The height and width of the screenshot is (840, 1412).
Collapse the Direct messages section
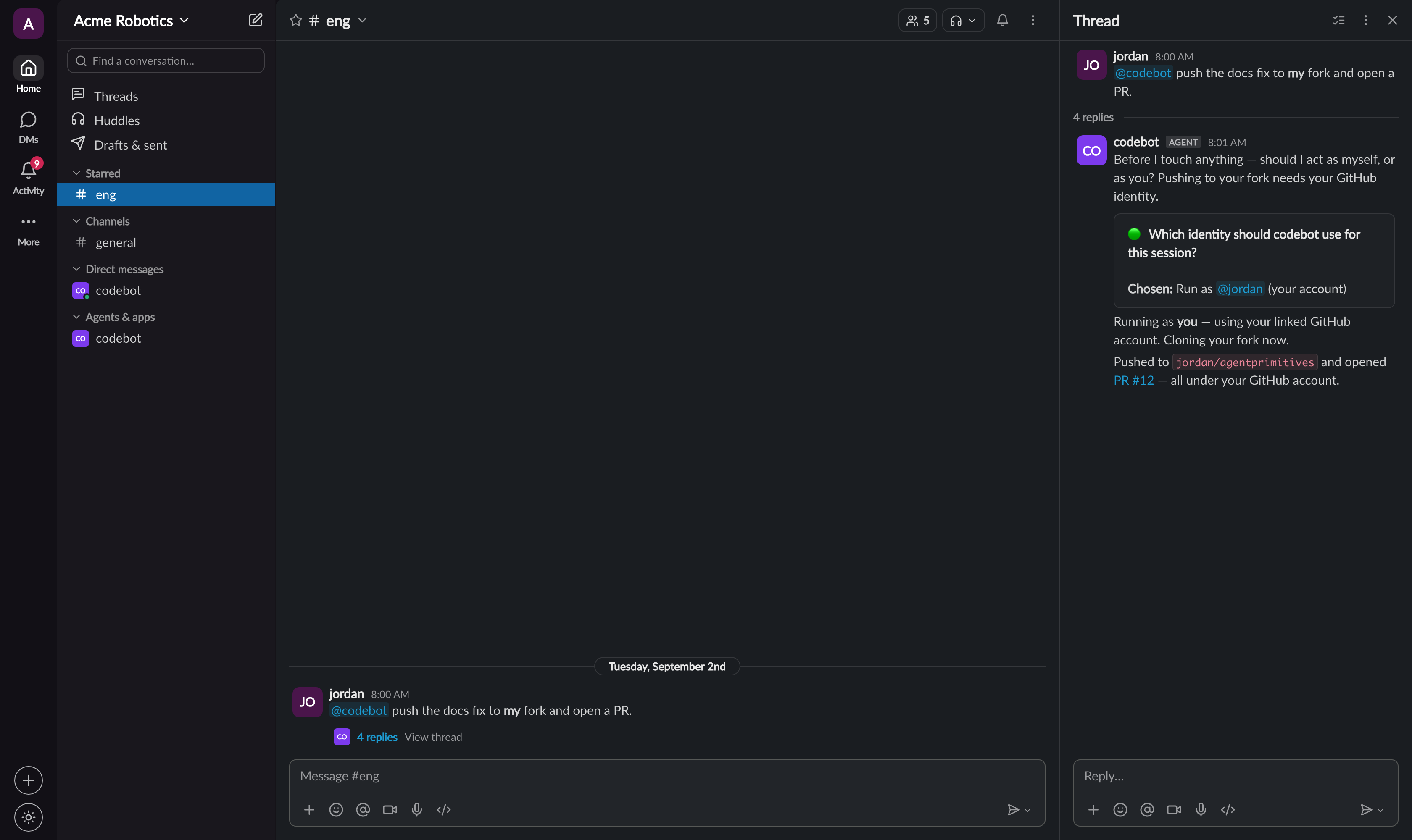click(76, 269)
